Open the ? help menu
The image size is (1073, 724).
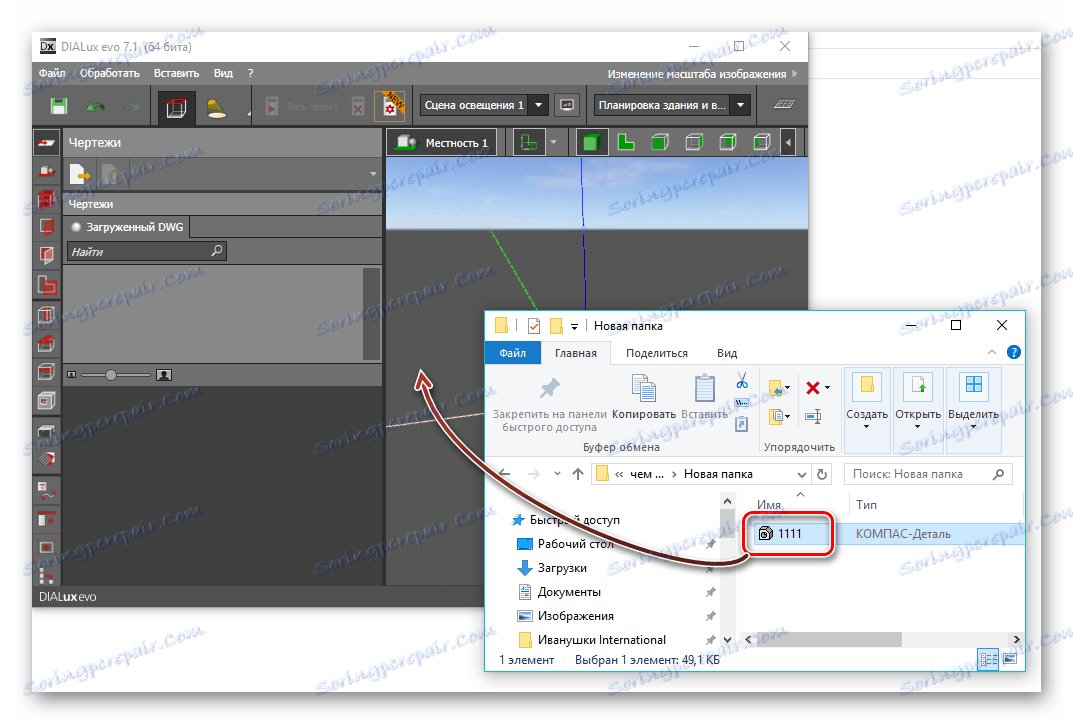tap(250, 73)
